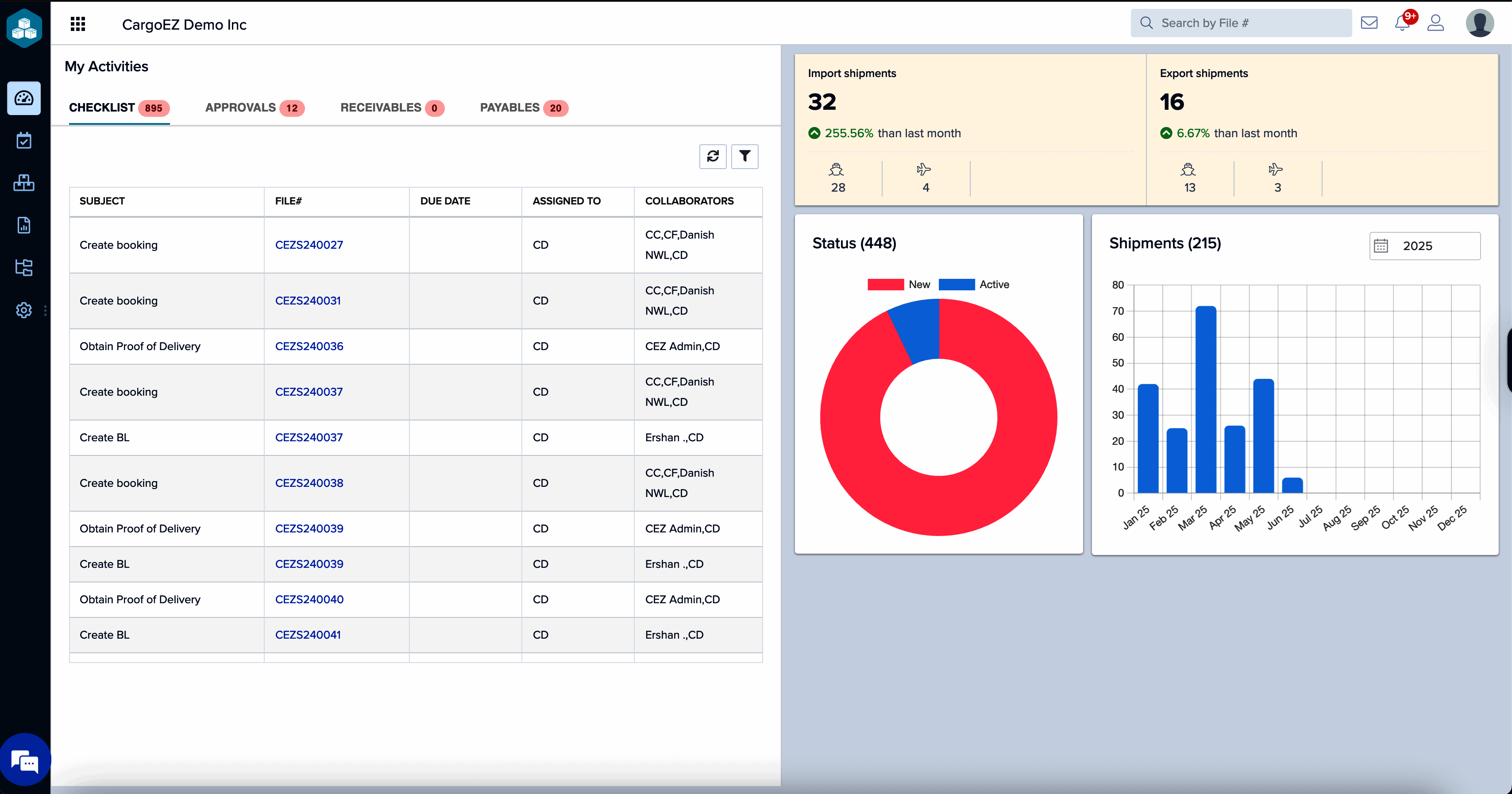Open the Dashboard speedometer icon in sidebar
This screenshot has width=1512, height=794.
click(24, 98)
